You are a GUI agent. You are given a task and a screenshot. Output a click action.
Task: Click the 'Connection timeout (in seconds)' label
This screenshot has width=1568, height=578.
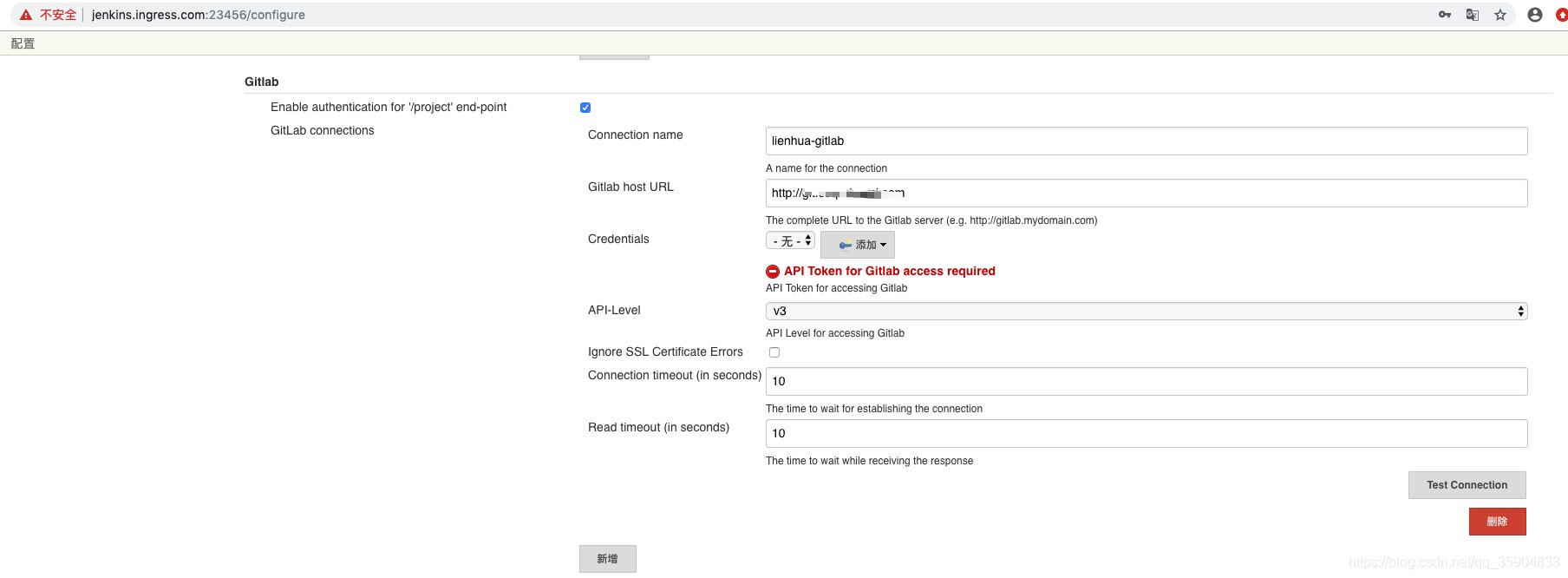[675, 375]
